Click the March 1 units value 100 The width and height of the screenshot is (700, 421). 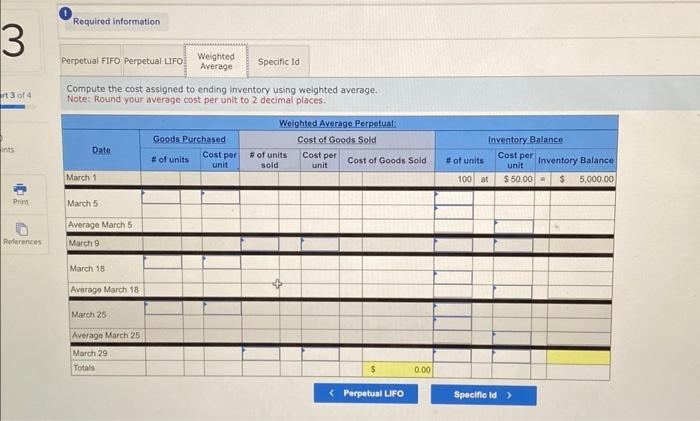pos(464,179)
